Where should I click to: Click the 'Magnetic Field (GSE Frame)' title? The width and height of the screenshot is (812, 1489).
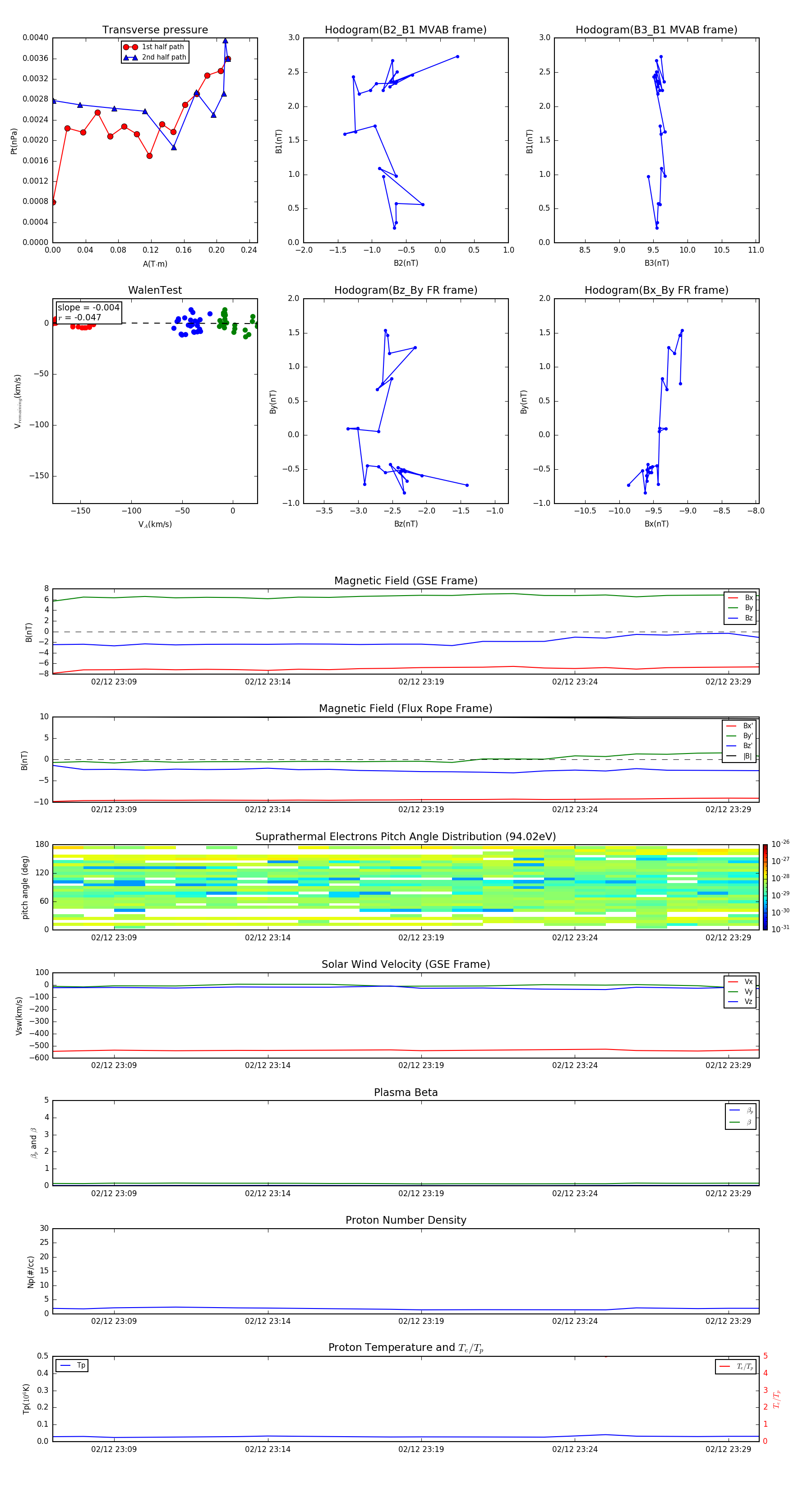click(406, 581)
